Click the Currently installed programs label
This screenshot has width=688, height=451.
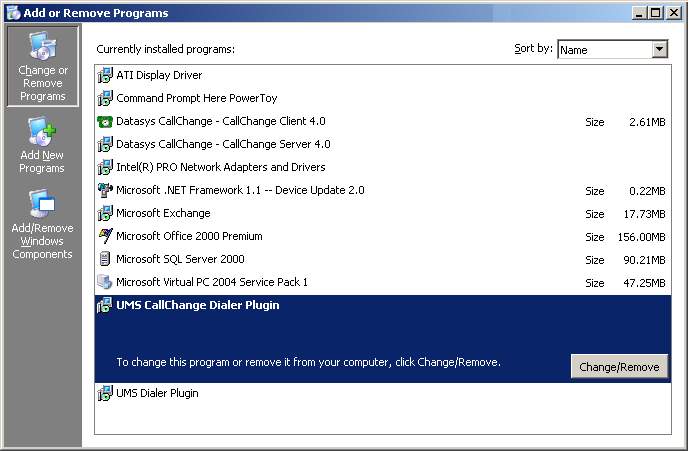click(165, 49)
